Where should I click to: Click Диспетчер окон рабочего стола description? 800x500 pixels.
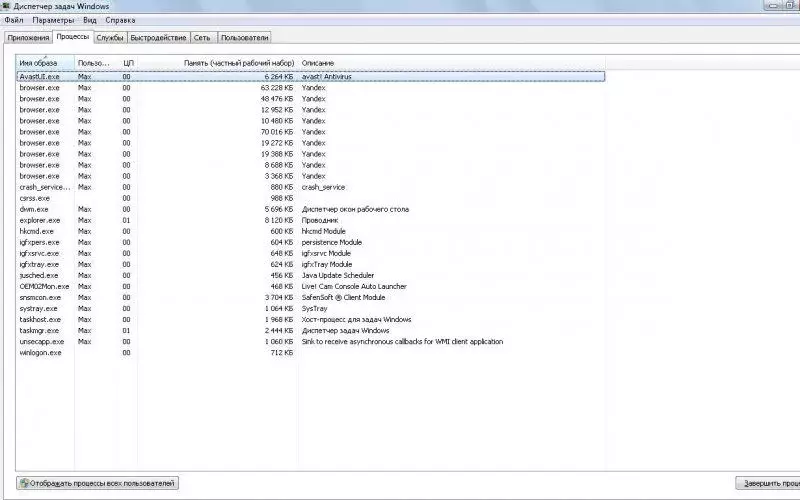[x=355, y=209]
